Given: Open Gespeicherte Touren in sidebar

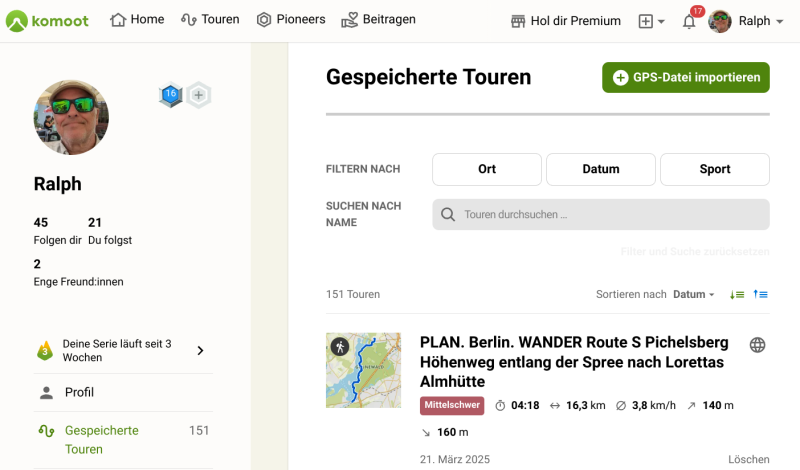Looking at the screenshot, I should coord(102,439).
